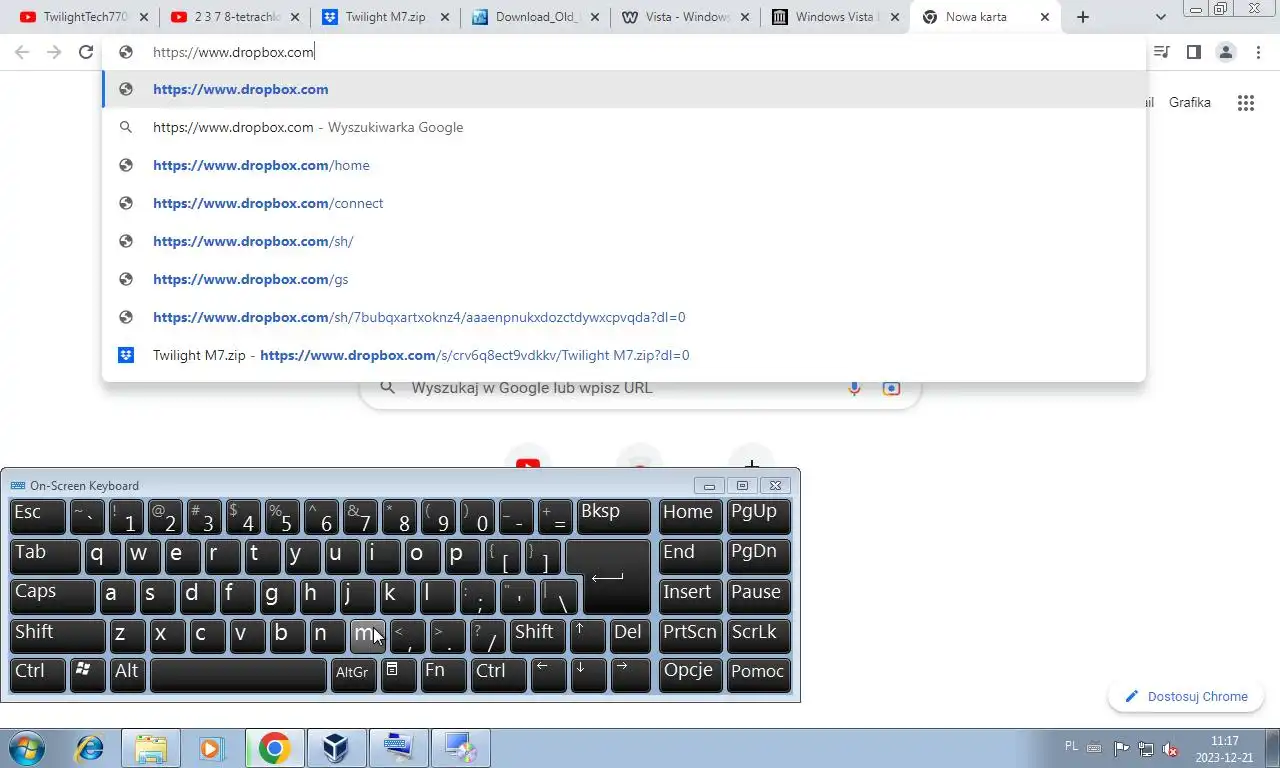The image size is (1280, 768).
Task: Open the Chrome profile avatar icon
Action: [x=1225, y=52]
